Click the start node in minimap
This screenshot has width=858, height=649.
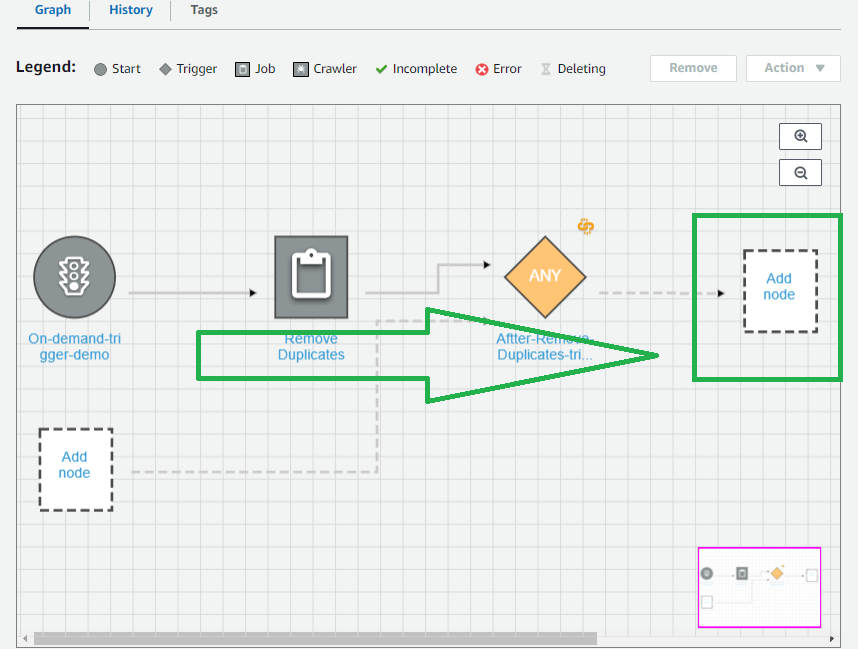707,573
